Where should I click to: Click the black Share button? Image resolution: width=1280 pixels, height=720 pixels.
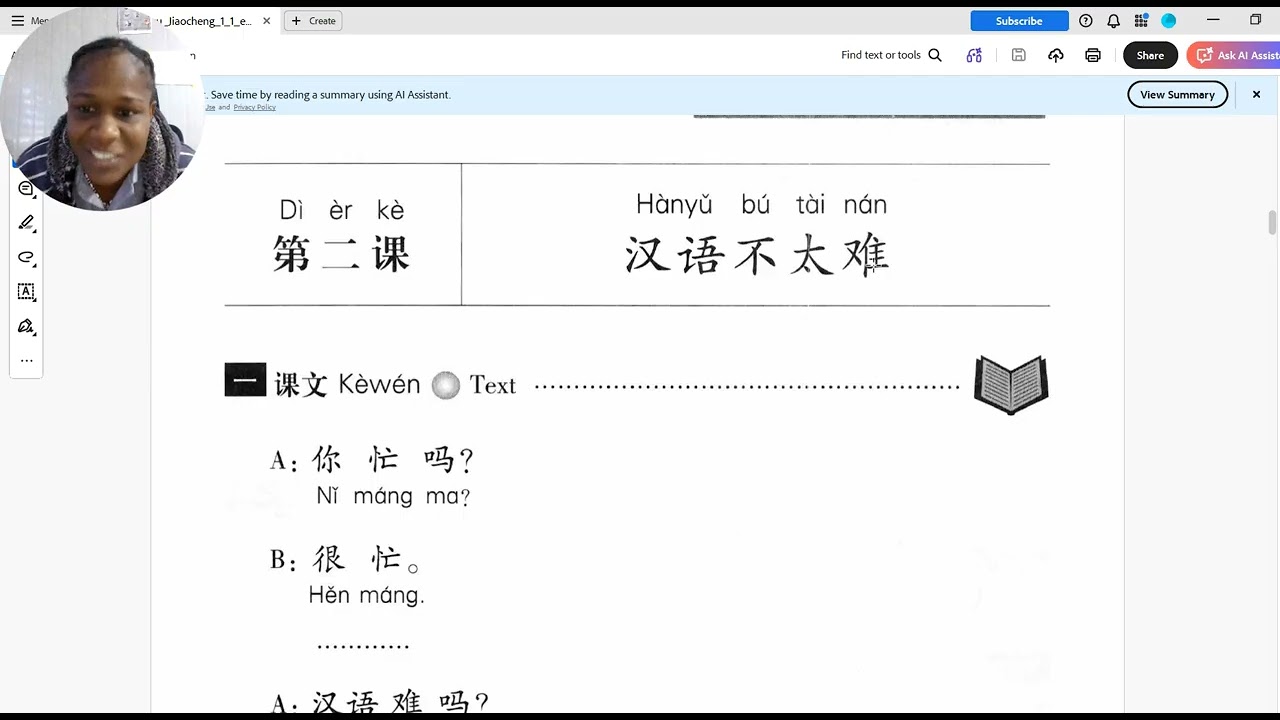1150,55
